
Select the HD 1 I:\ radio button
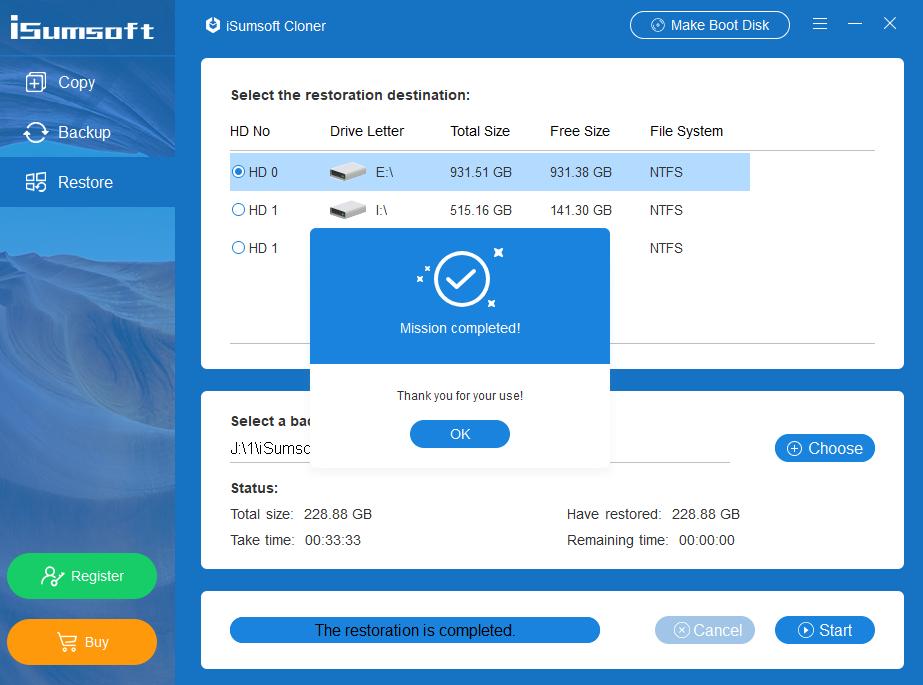click(x=238, y=210)
